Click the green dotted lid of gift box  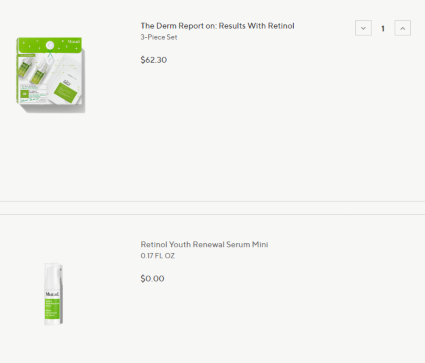coord(50,45)
